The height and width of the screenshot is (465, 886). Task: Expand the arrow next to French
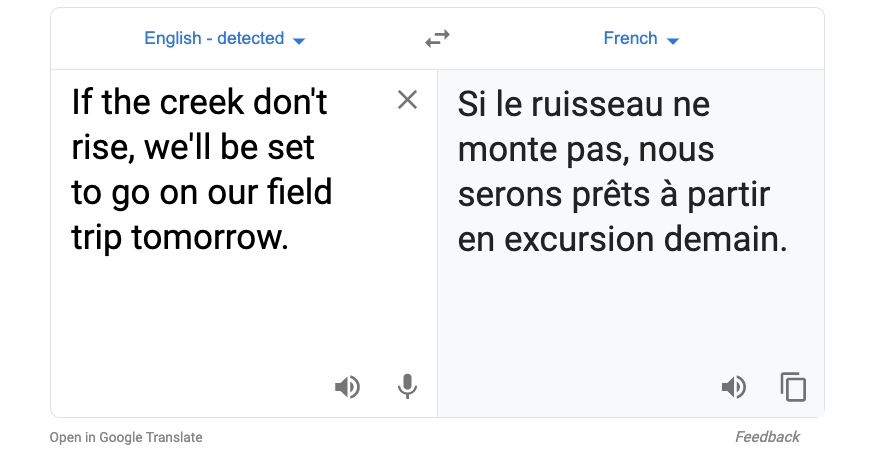pos(673,40)
